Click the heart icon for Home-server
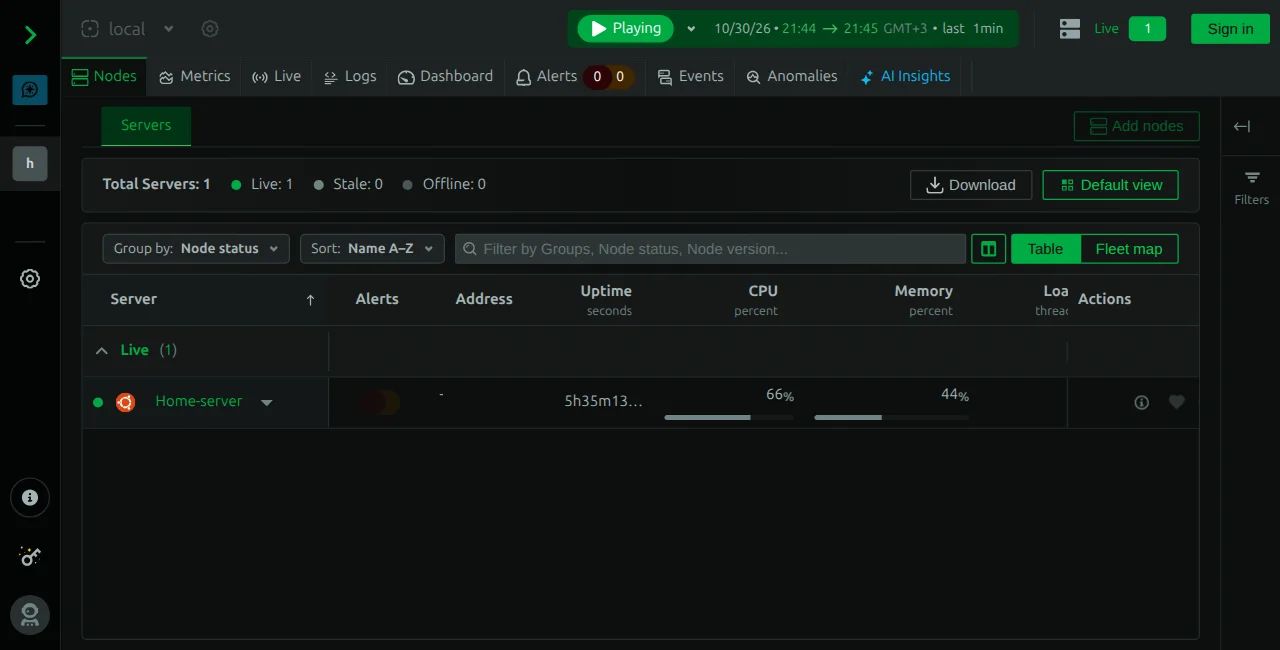The height and width of the screenshot is (650, 1280). point(1177,402)
